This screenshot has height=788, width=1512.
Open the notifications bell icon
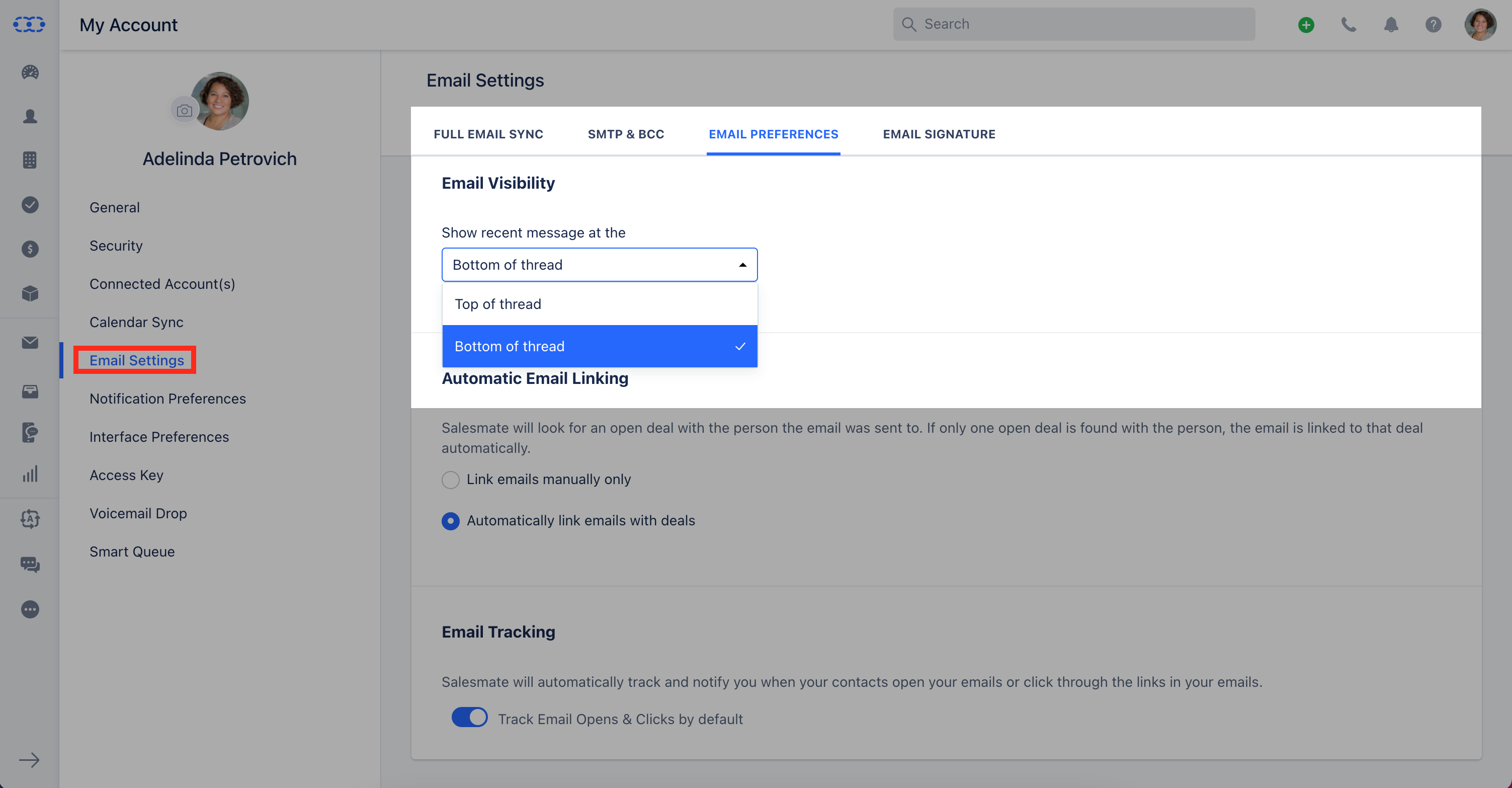(1391, 25)
